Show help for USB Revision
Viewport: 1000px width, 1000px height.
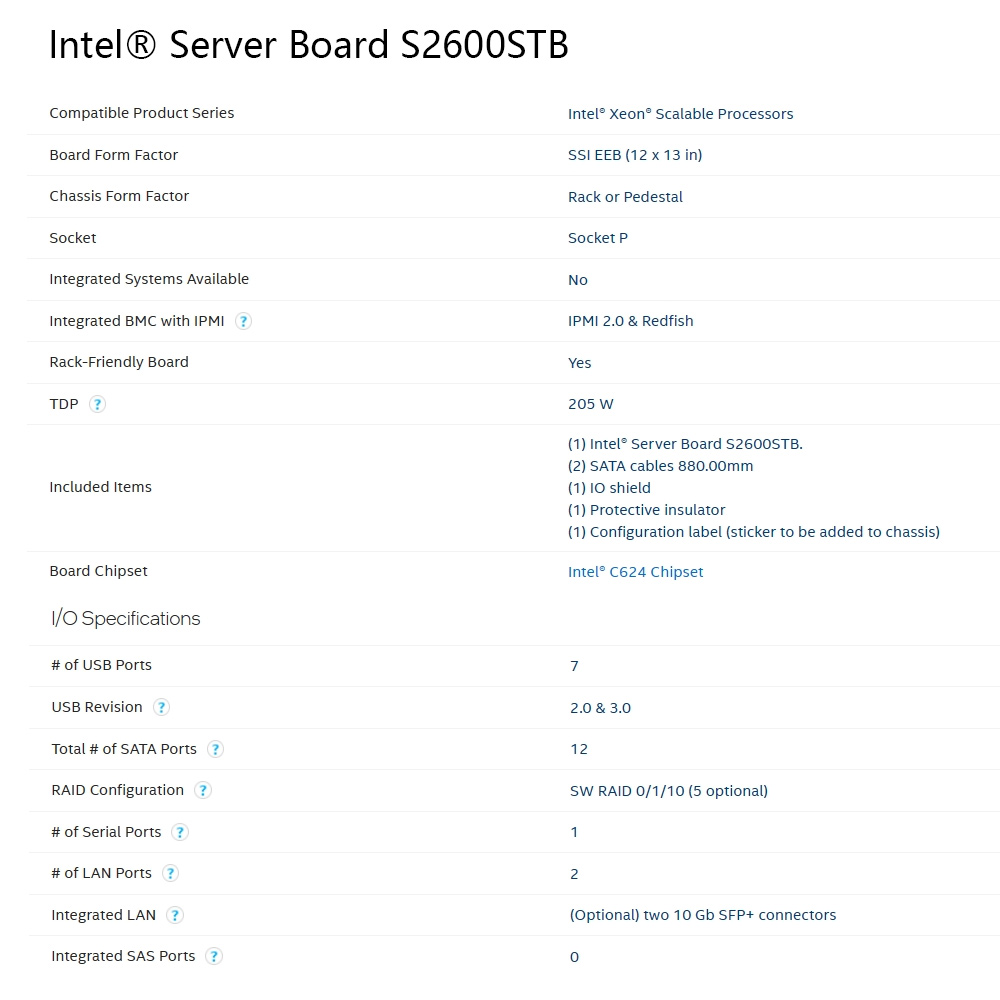click(x=161, y=707)
